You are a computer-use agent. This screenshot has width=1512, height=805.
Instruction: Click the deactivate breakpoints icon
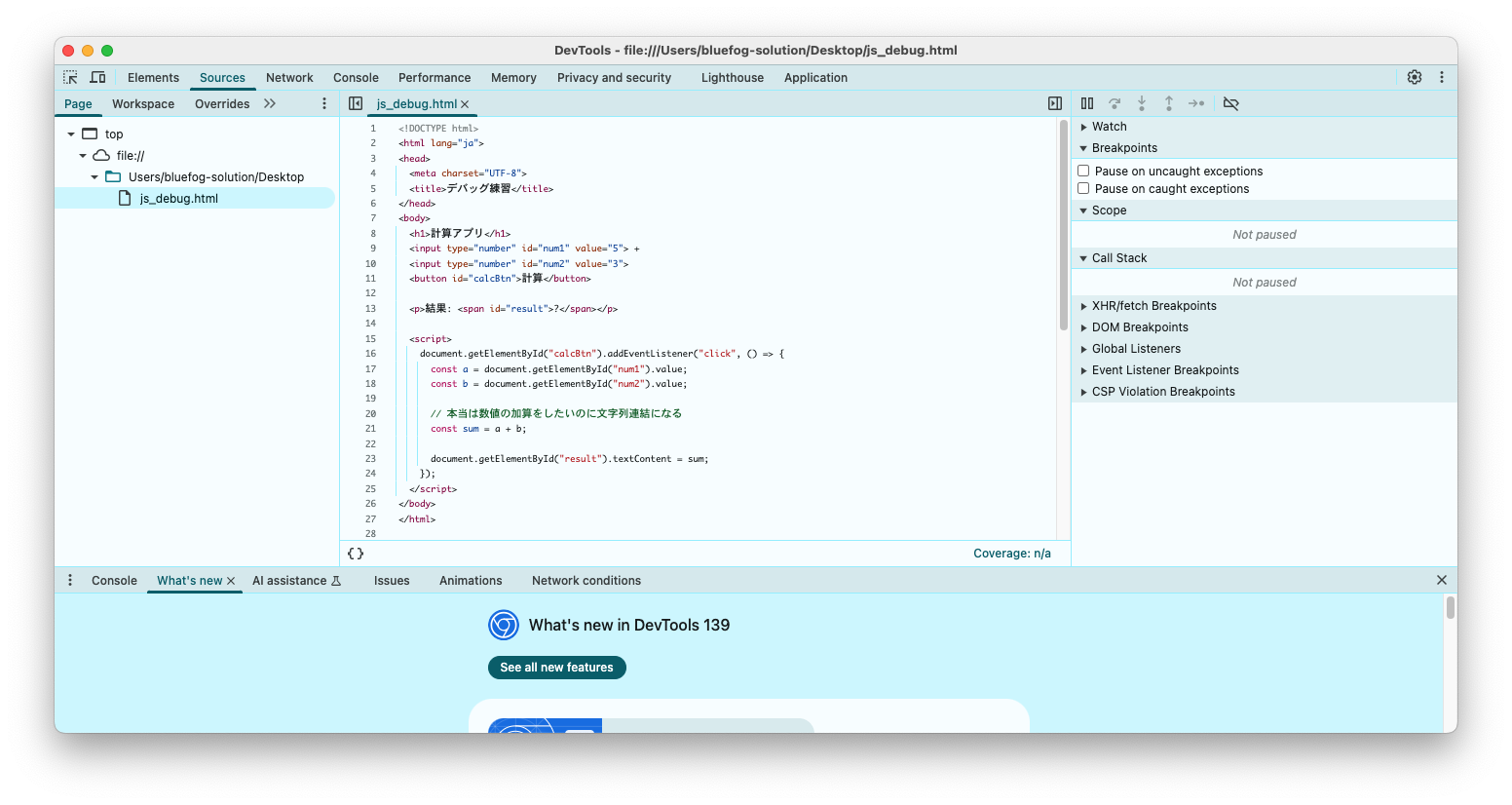(1231, 103)
